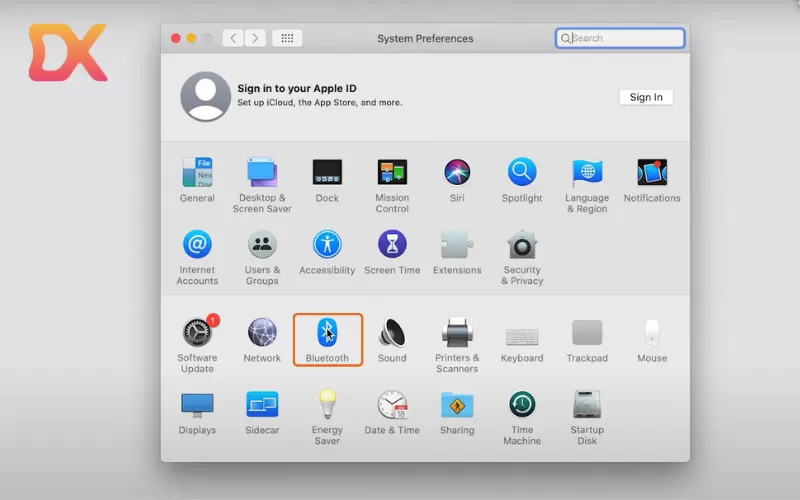Open Time Machine preferences
The width and height of the screenshot is (800, 500).
(x=522, y=405)
